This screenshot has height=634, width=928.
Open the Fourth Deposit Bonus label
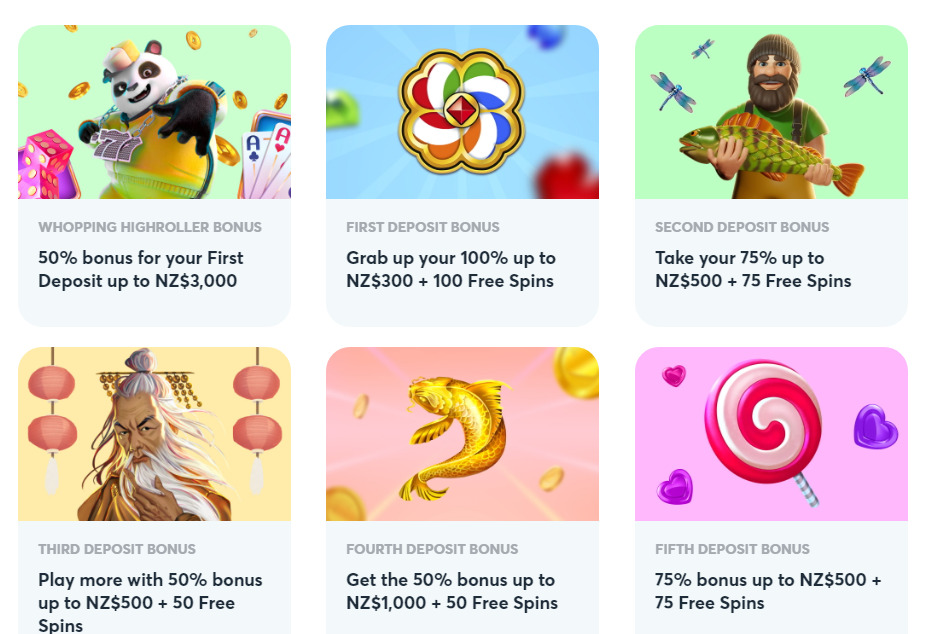[432, 549]
